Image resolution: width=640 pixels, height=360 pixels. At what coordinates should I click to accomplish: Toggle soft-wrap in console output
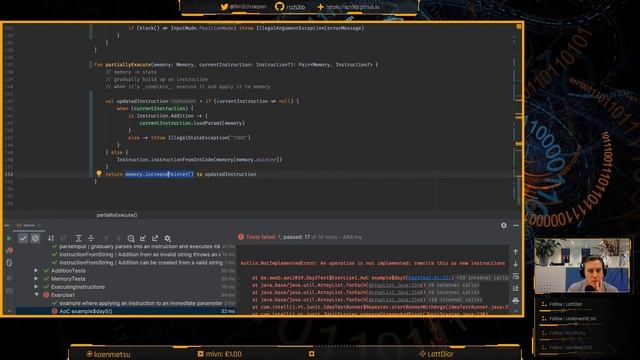point(516,276)
